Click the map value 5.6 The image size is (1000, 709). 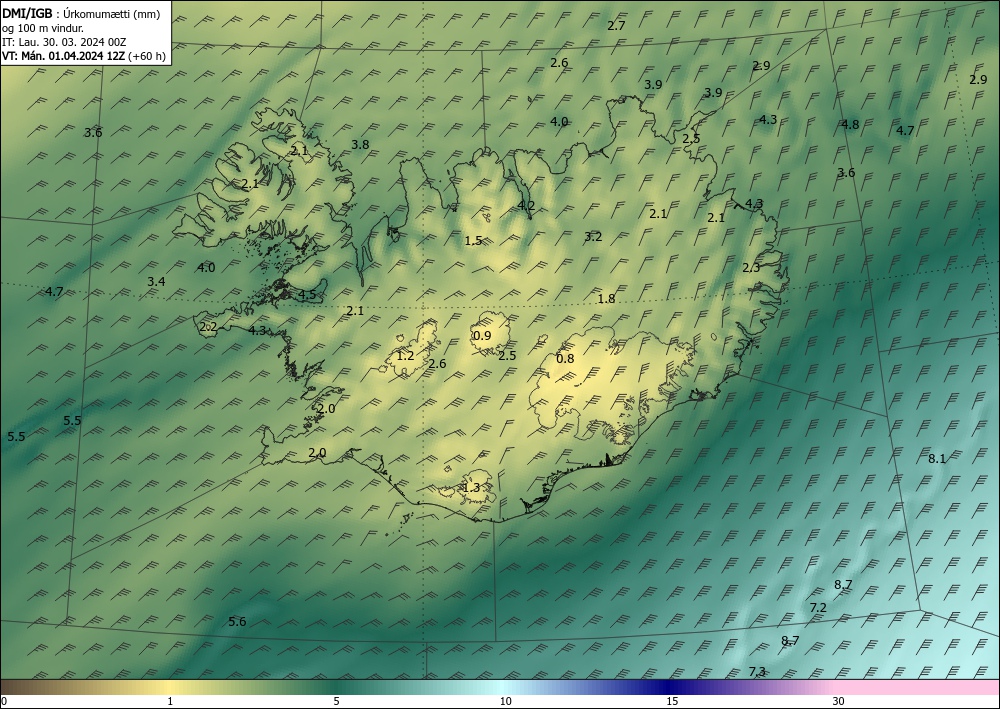coord(237,622)
